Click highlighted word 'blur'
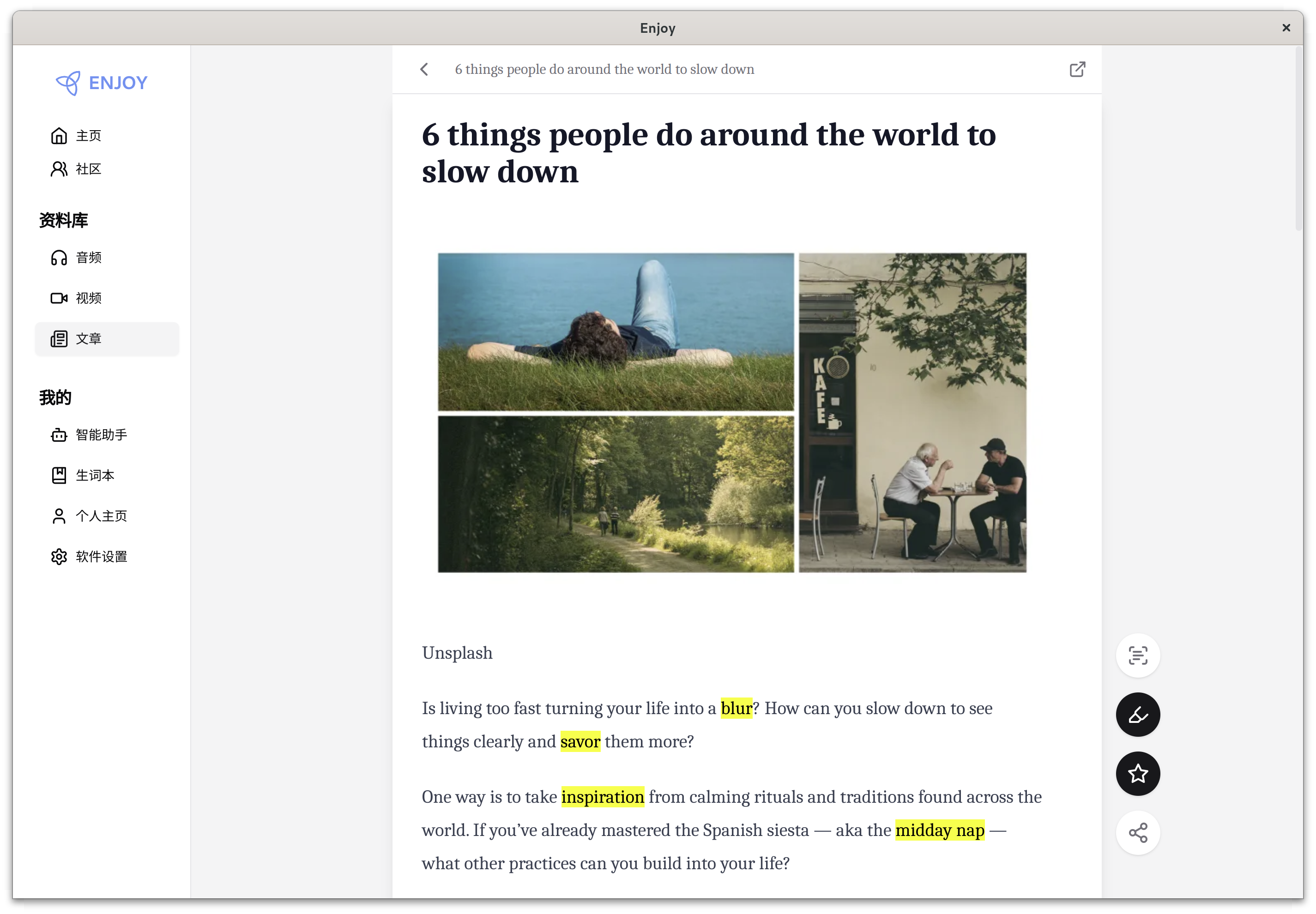Viewport: 1316px width, 914px height. pyautogui.click(x=736, y=709)
